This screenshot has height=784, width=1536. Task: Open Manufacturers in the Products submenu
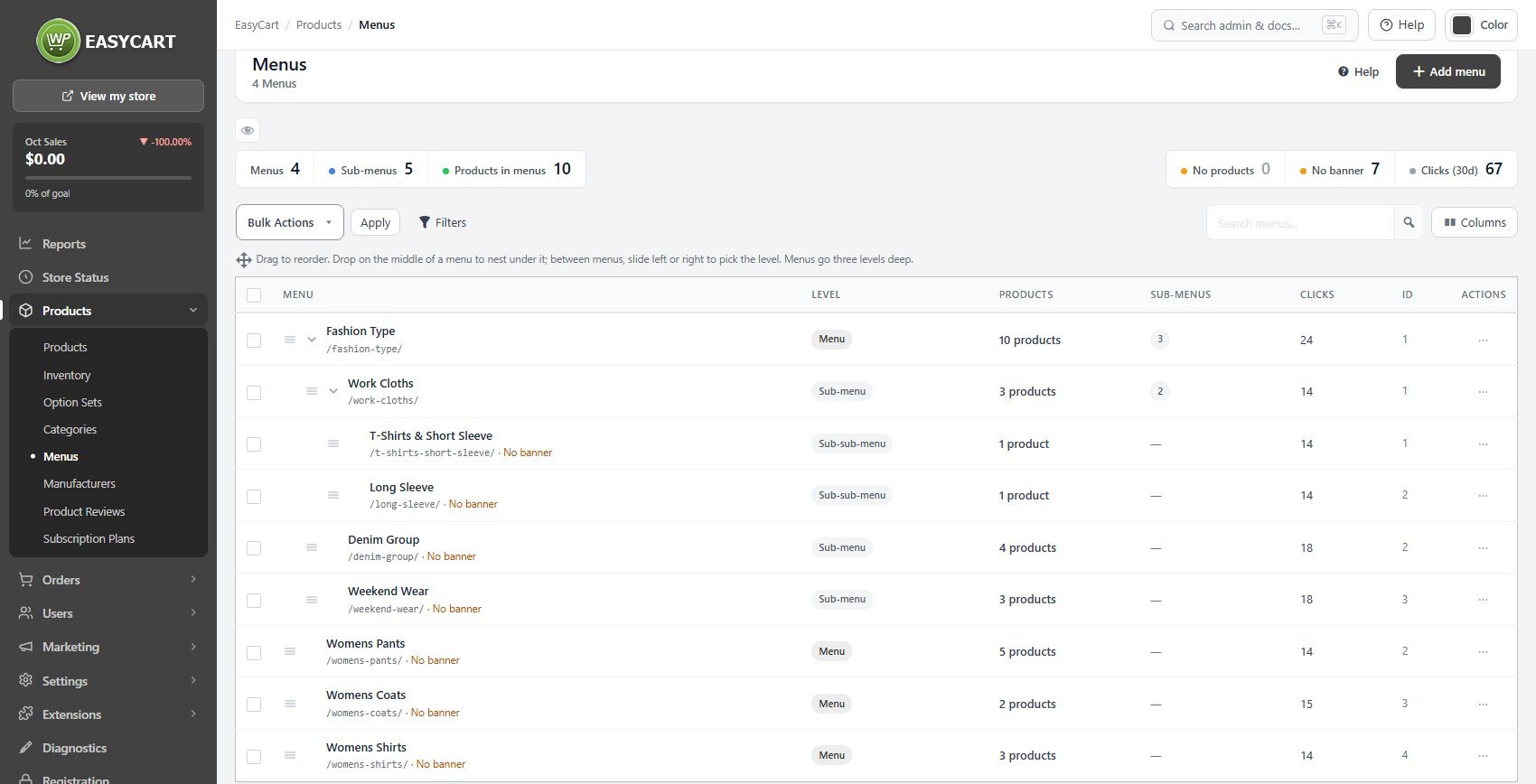80,483
